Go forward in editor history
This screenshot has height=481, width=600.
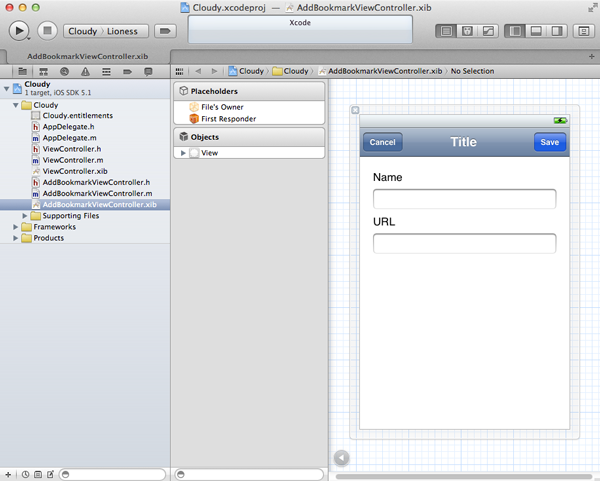tap(214, 71)
